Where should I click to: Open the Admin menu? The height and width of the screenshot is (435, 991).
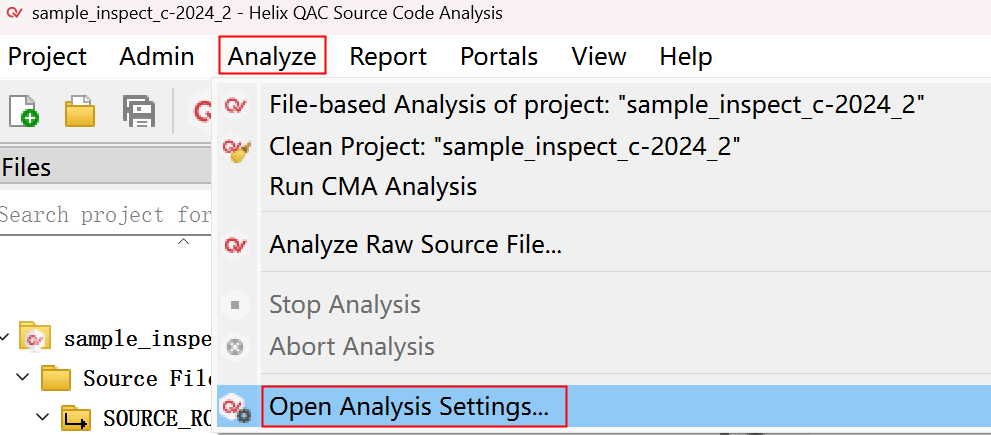(157, 57)
